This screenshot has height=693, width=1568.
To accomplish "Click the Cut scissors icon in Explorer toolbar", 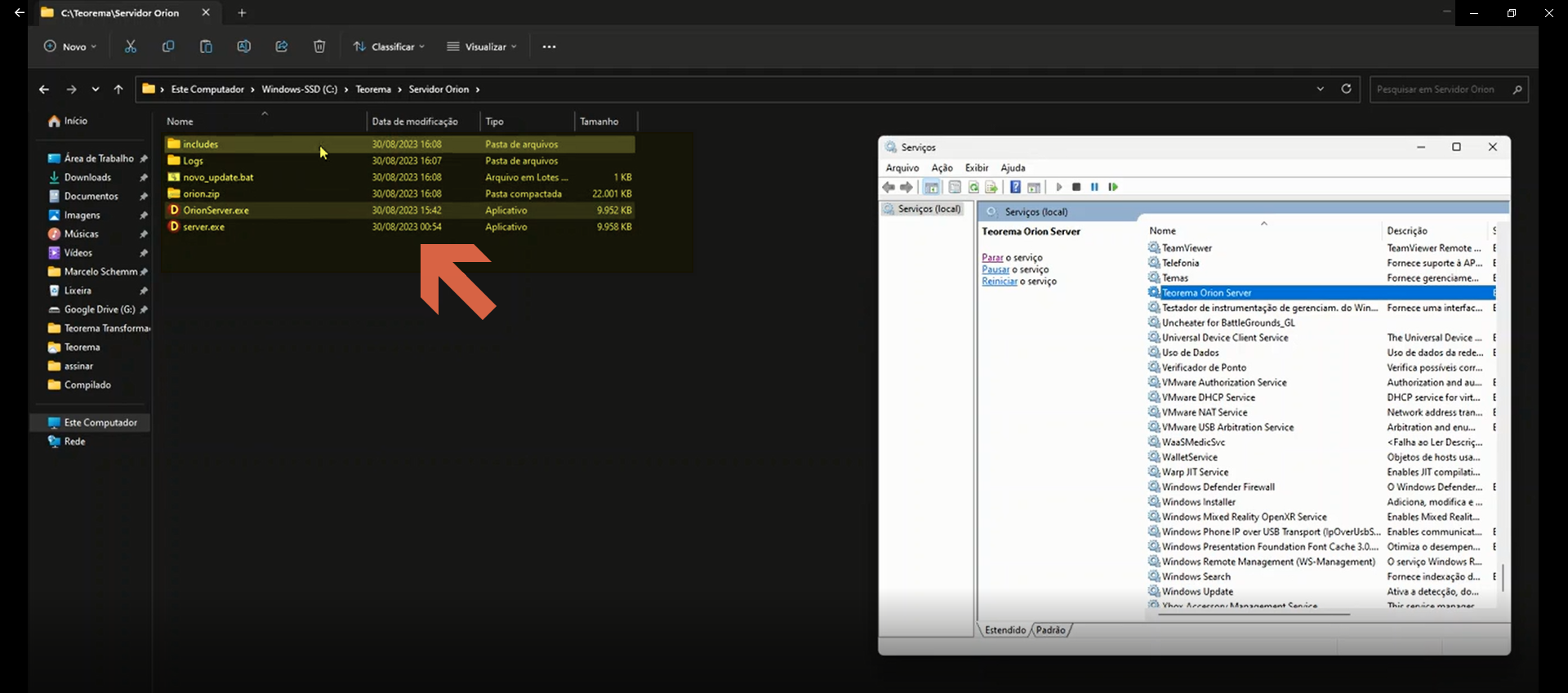I will 131,47.
